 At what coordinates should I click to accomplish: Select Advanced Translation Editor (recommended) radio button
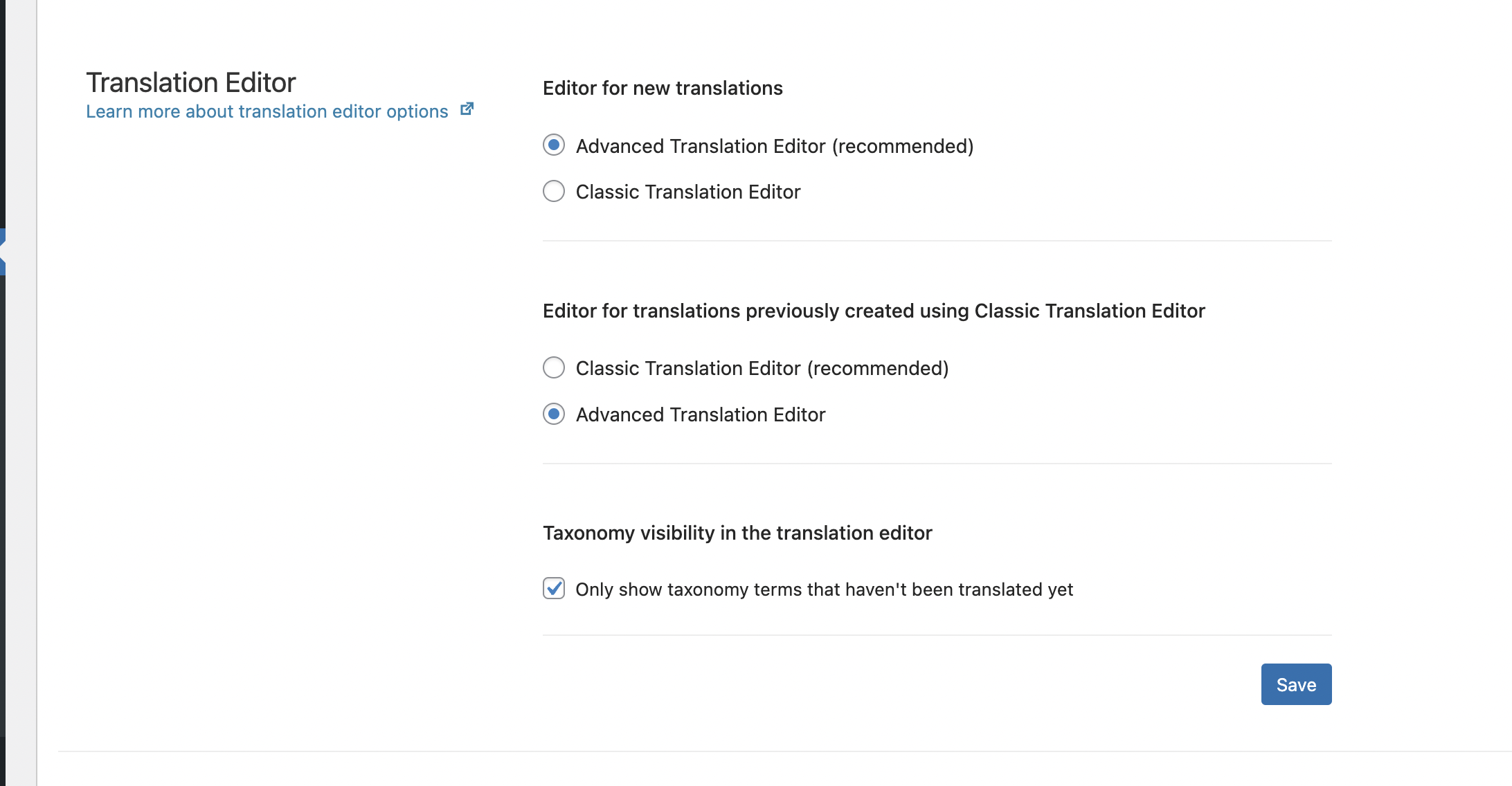(554, 145)
